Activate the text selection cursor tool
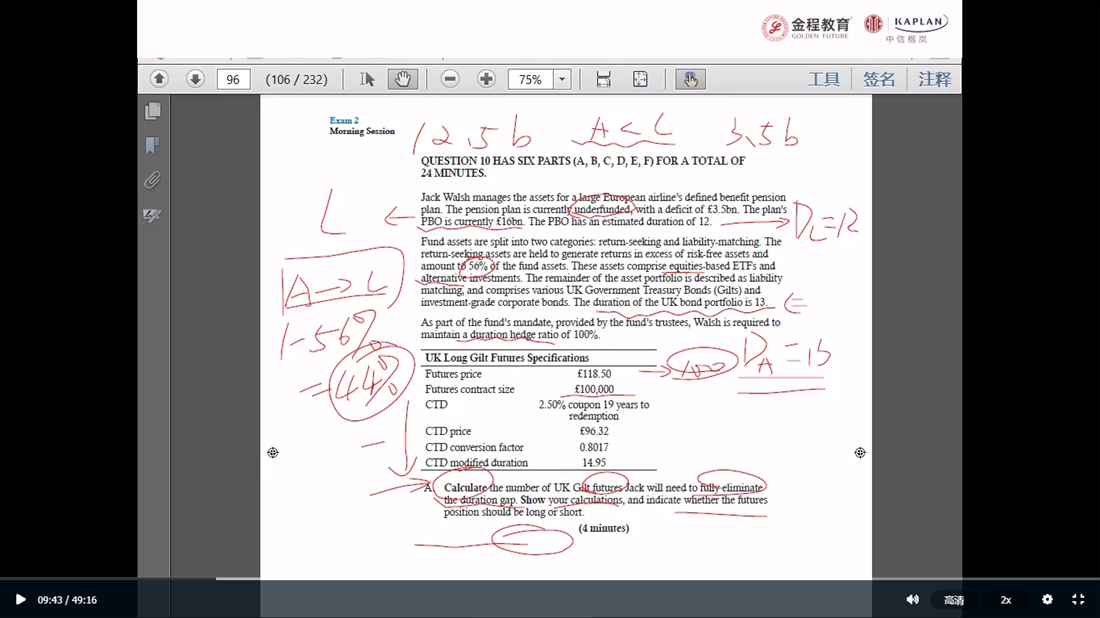1100x618 pixels. (367, 79)
